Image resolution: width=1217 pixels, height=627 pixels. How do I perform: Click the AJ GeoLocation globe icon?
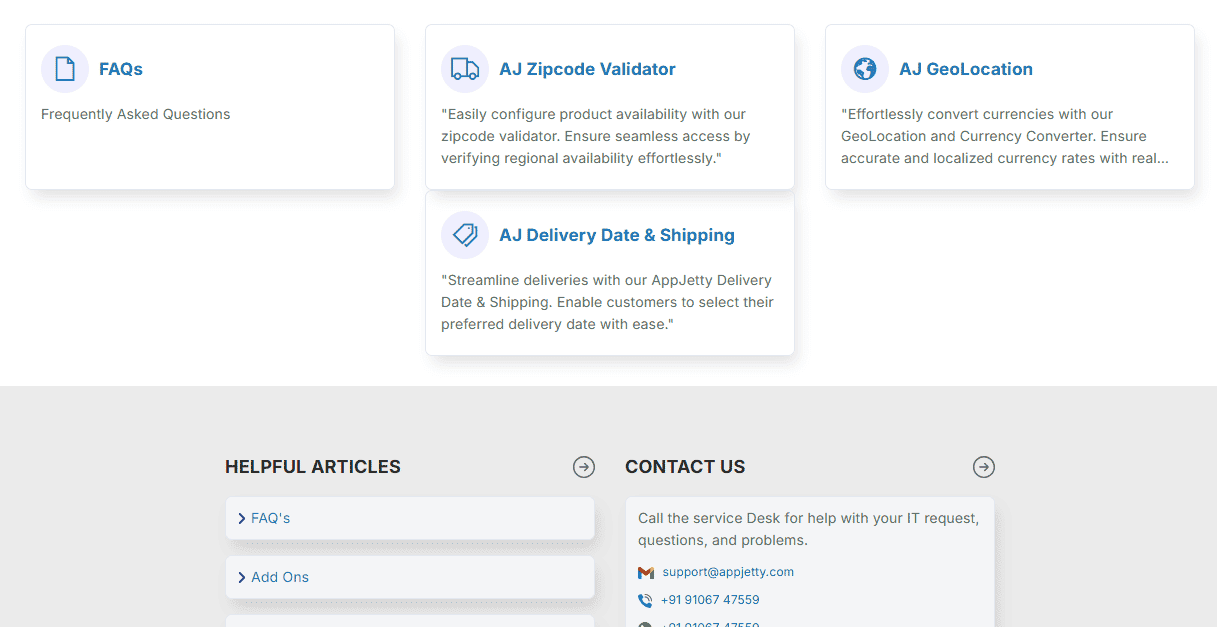click(x=865, y=69)
